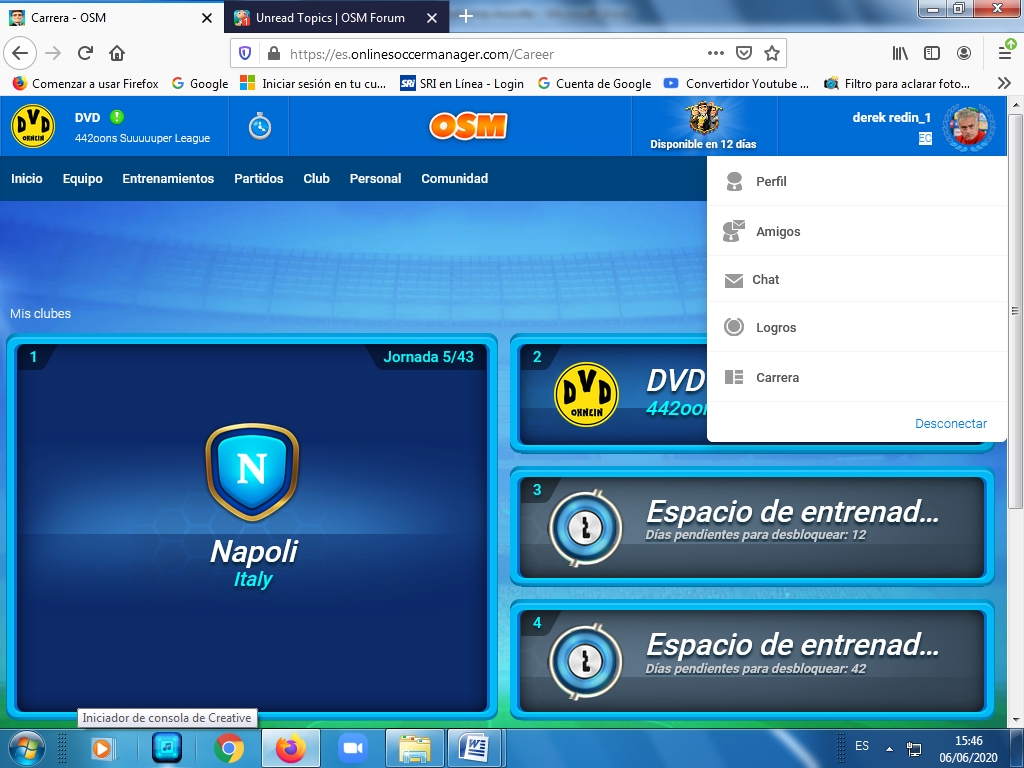The width and height of the screenshot is (1024, 768).
Task: Toggle the sidebar view icon
Action: (x=932, y=53)
